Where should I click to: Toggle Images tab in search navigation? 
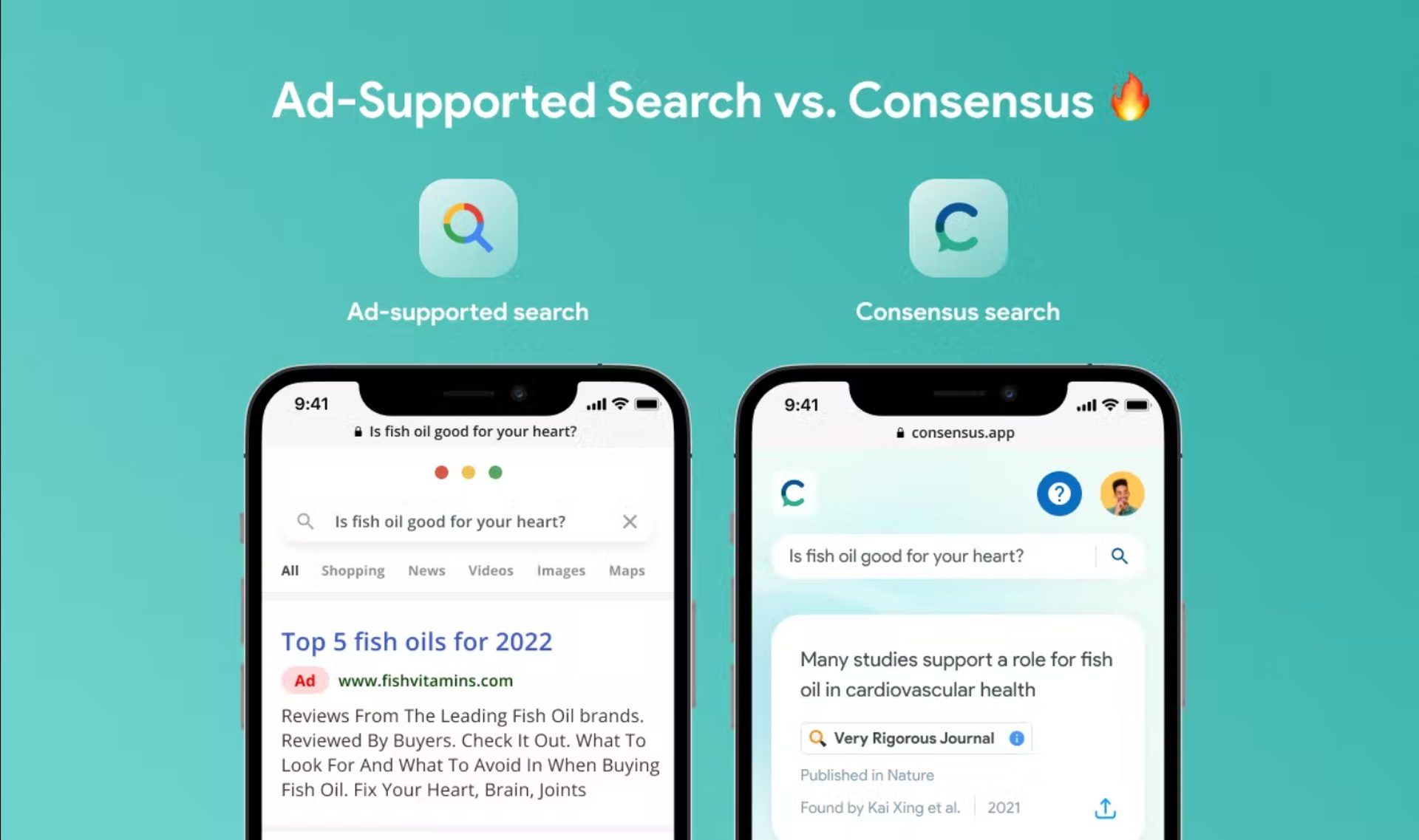(x=561, y=570)
